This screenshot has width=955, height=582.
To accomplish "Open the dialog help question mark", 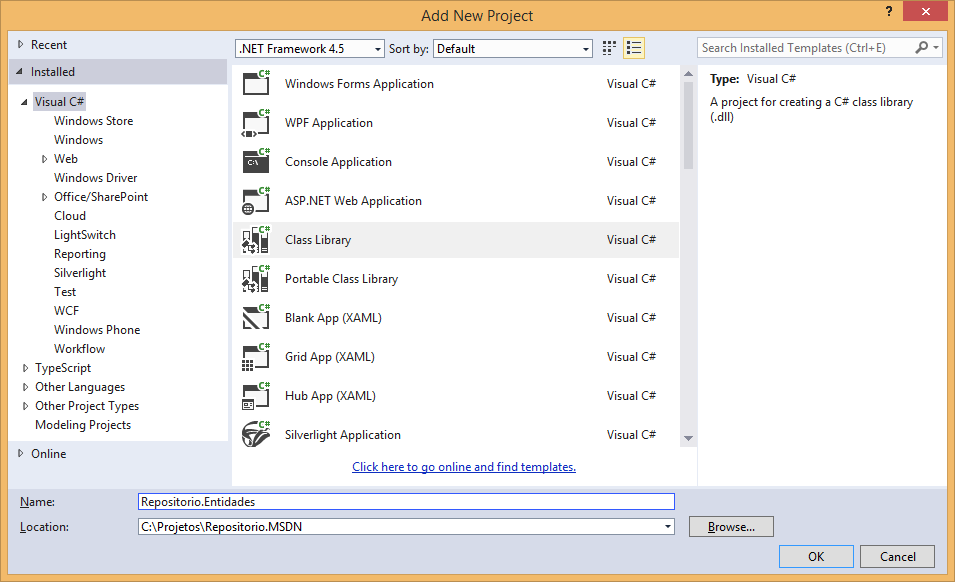I will [889, 11].
